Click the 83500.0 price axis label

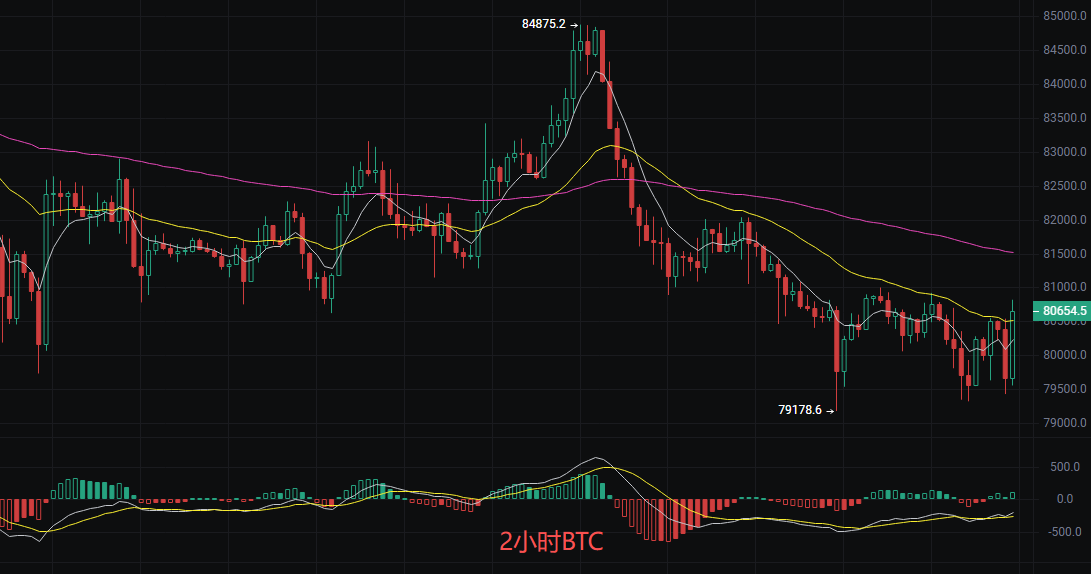pos(1065,118)
